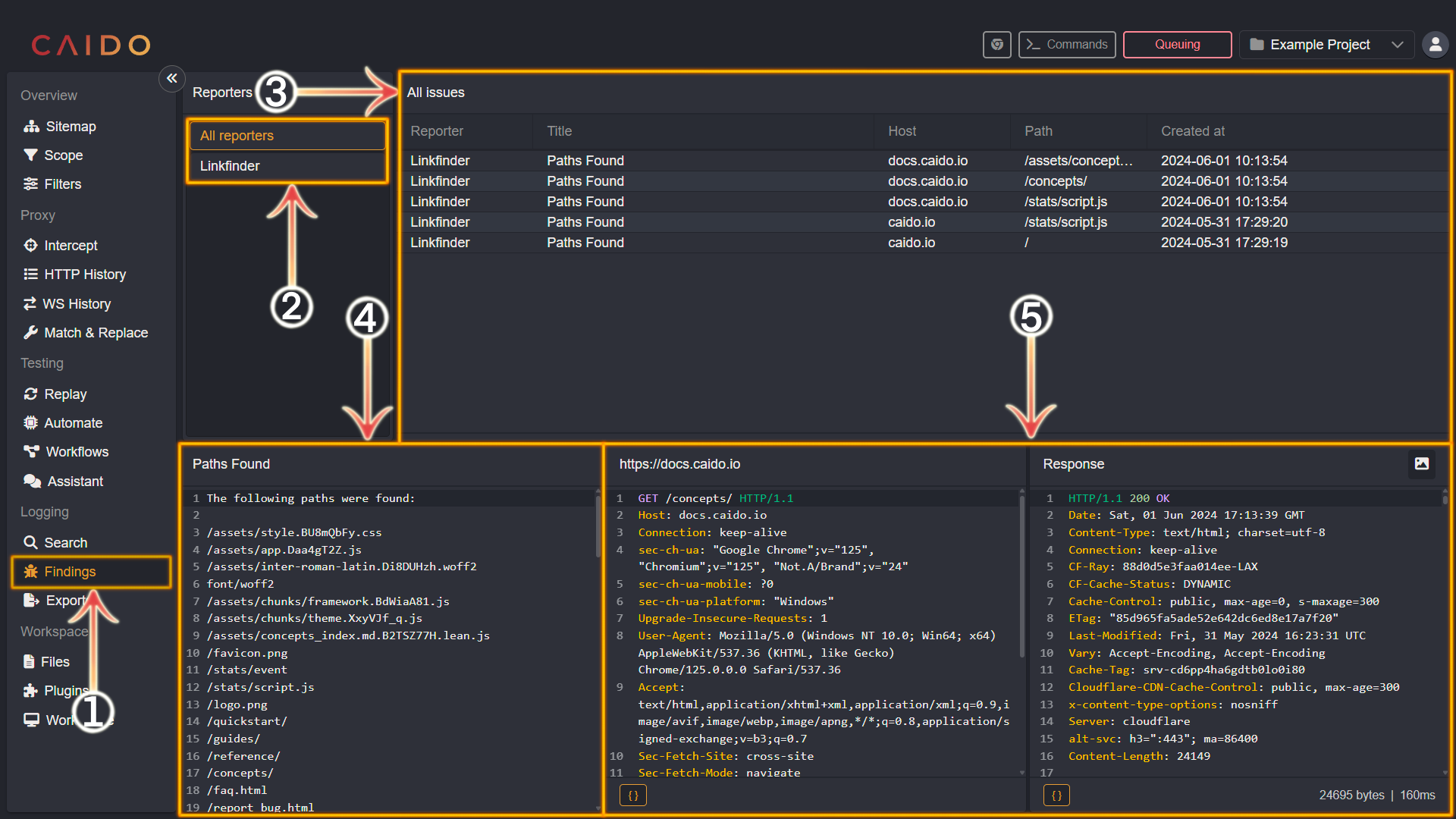Click the HTTP/1.1 200 OK response line
Viewport: 1456px width, 819px height.
[1119, 498]
